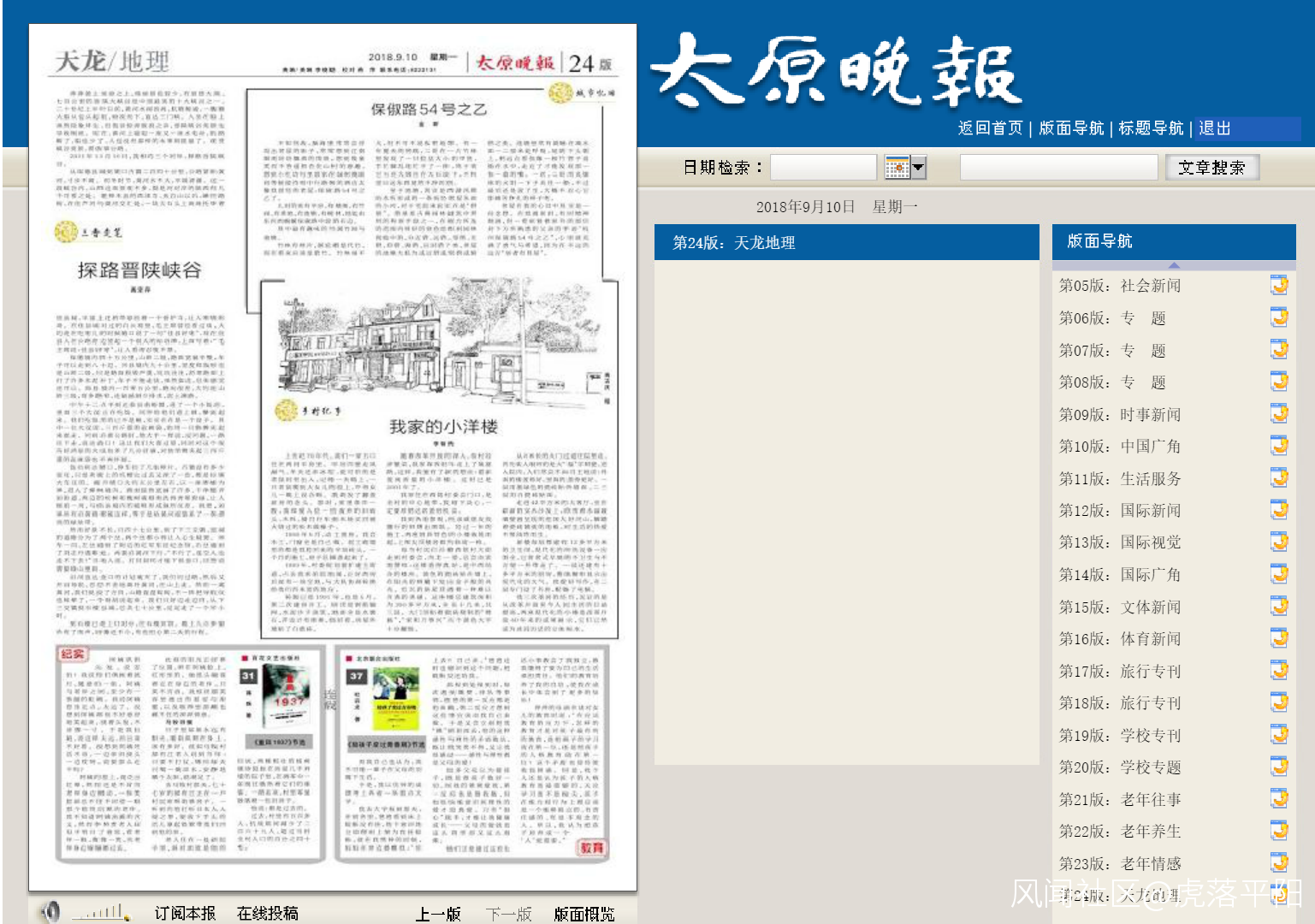Select 第12版：国际新闻 in the section list
Screen dimensions: 1315x924
click(x=1120, y=510)
